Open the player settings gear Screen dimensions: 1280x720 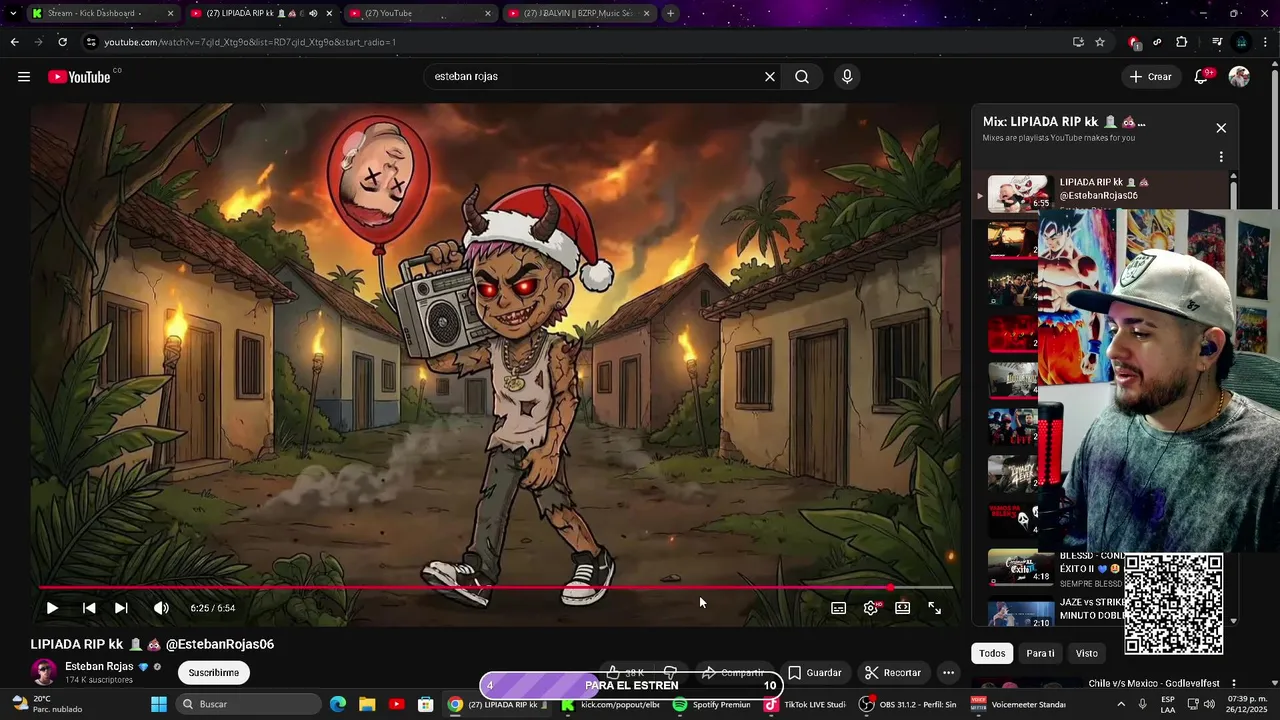871,608
